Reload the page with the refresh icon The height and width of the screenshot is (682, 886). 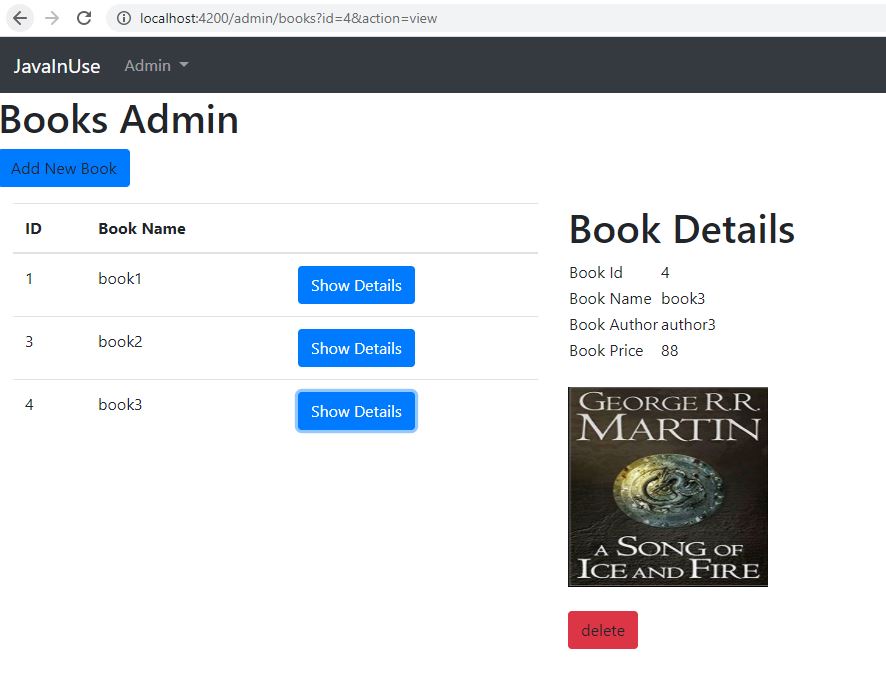tap(84, 18)
